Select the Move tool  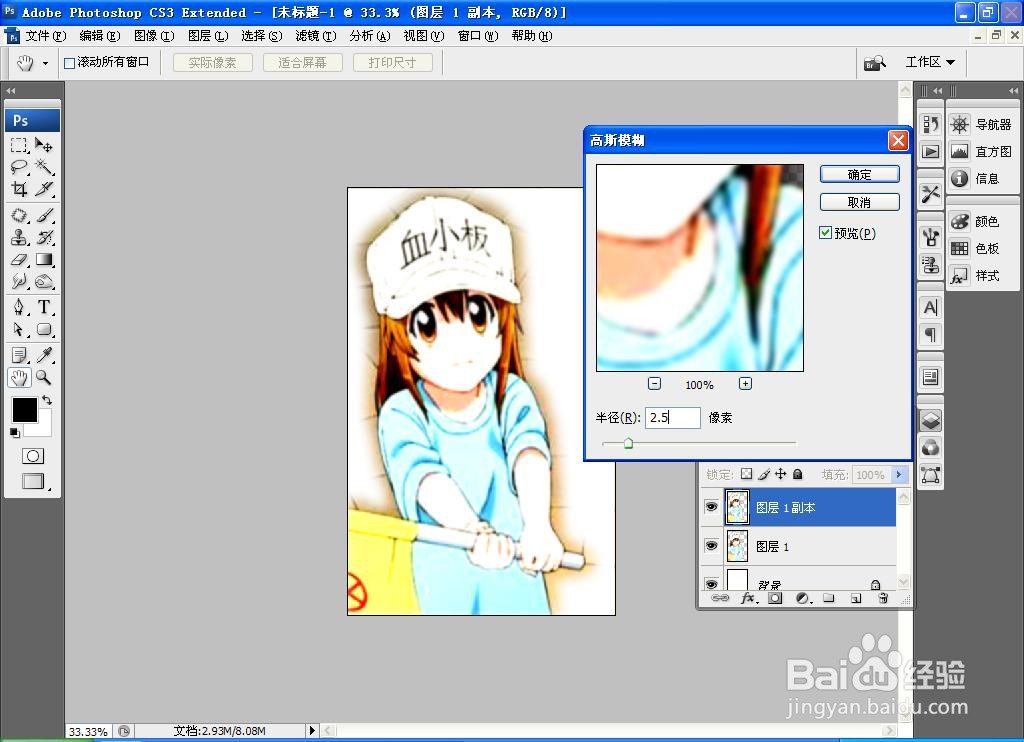[x=44, y=145]
